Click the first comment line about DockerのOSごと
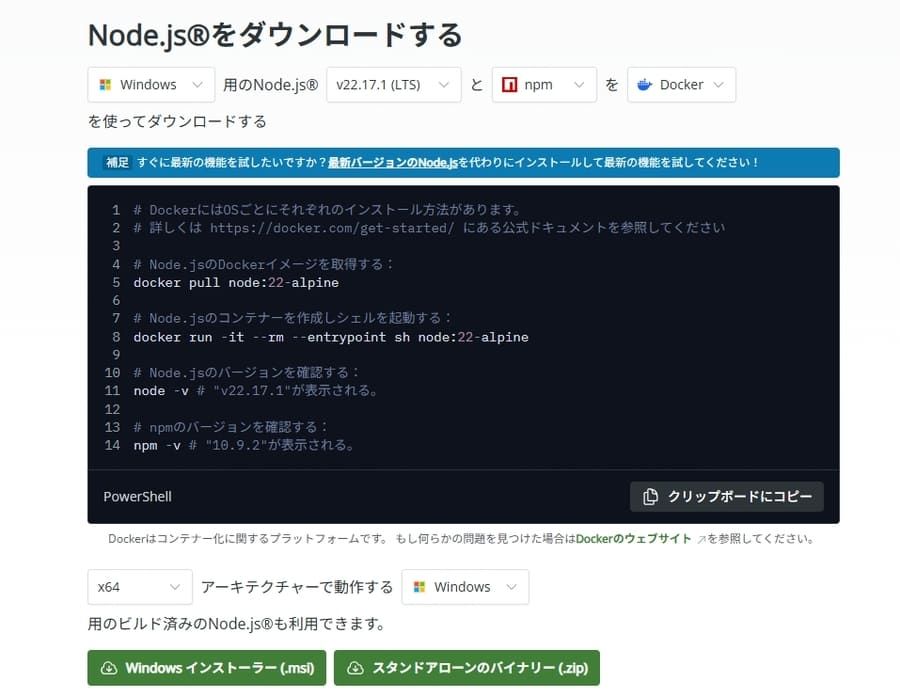Viewport: 900px width, 697px height. coord(327,210)
